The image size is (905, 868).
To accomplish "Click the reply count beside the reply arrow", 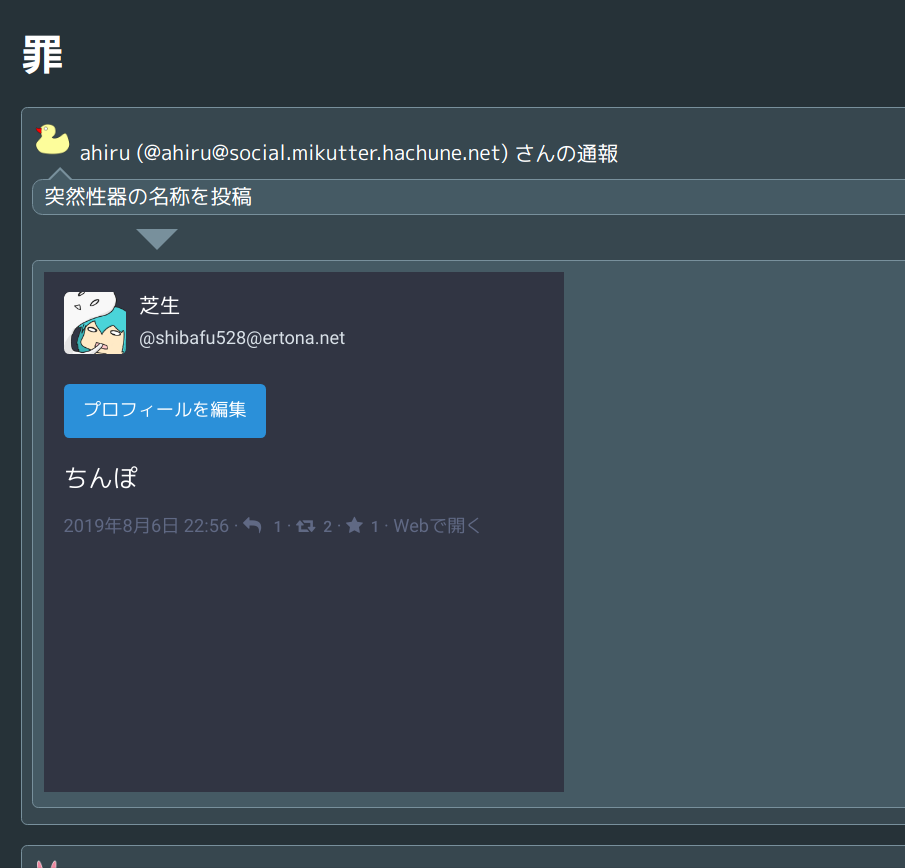I will (278, 527).
